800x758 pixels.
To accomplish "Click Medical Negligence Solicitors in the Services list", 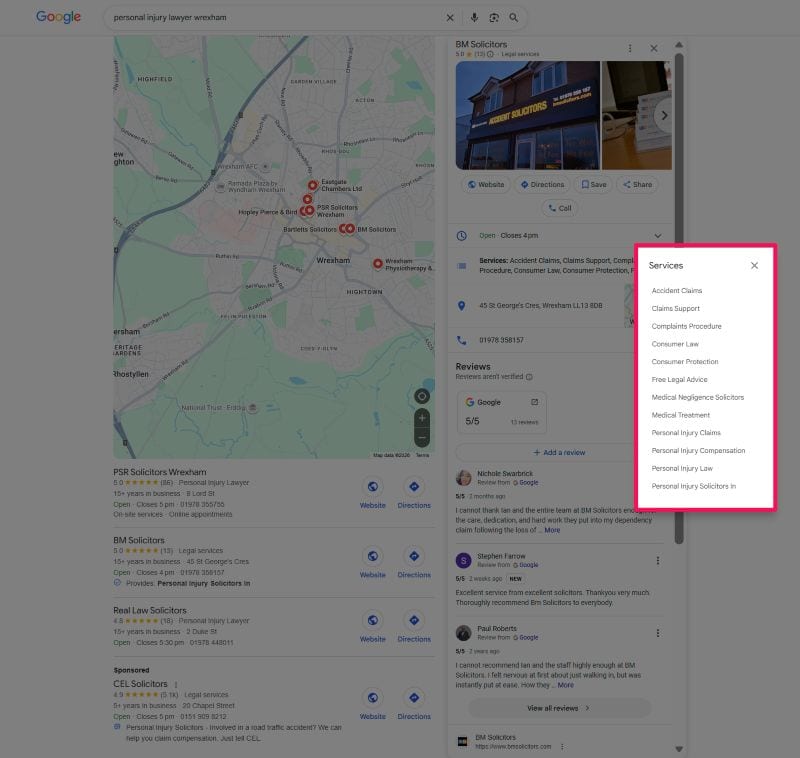I will [x=697, y=397].
